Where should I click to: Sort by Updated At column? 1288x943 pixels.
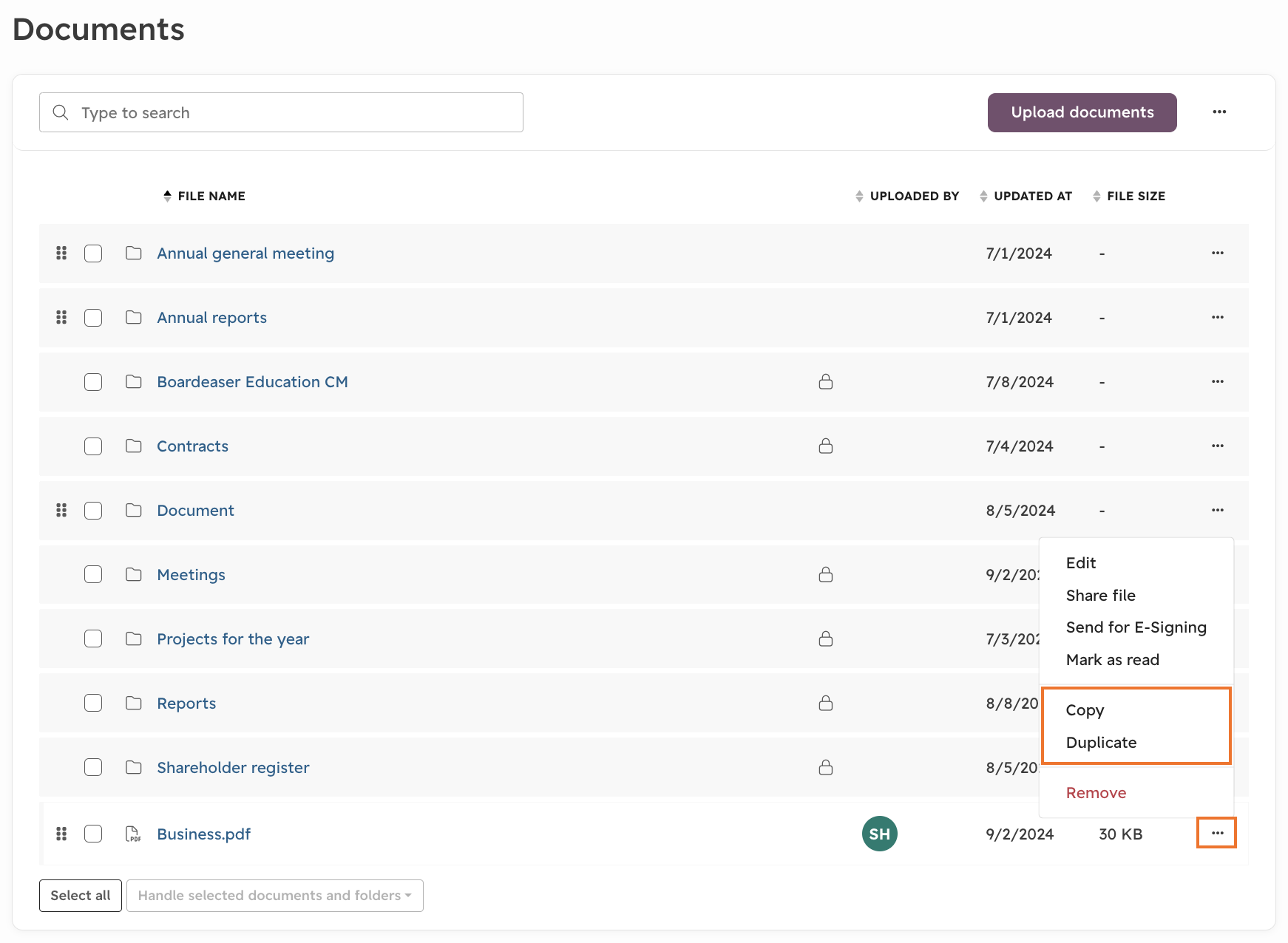(x=1026, y=197)
